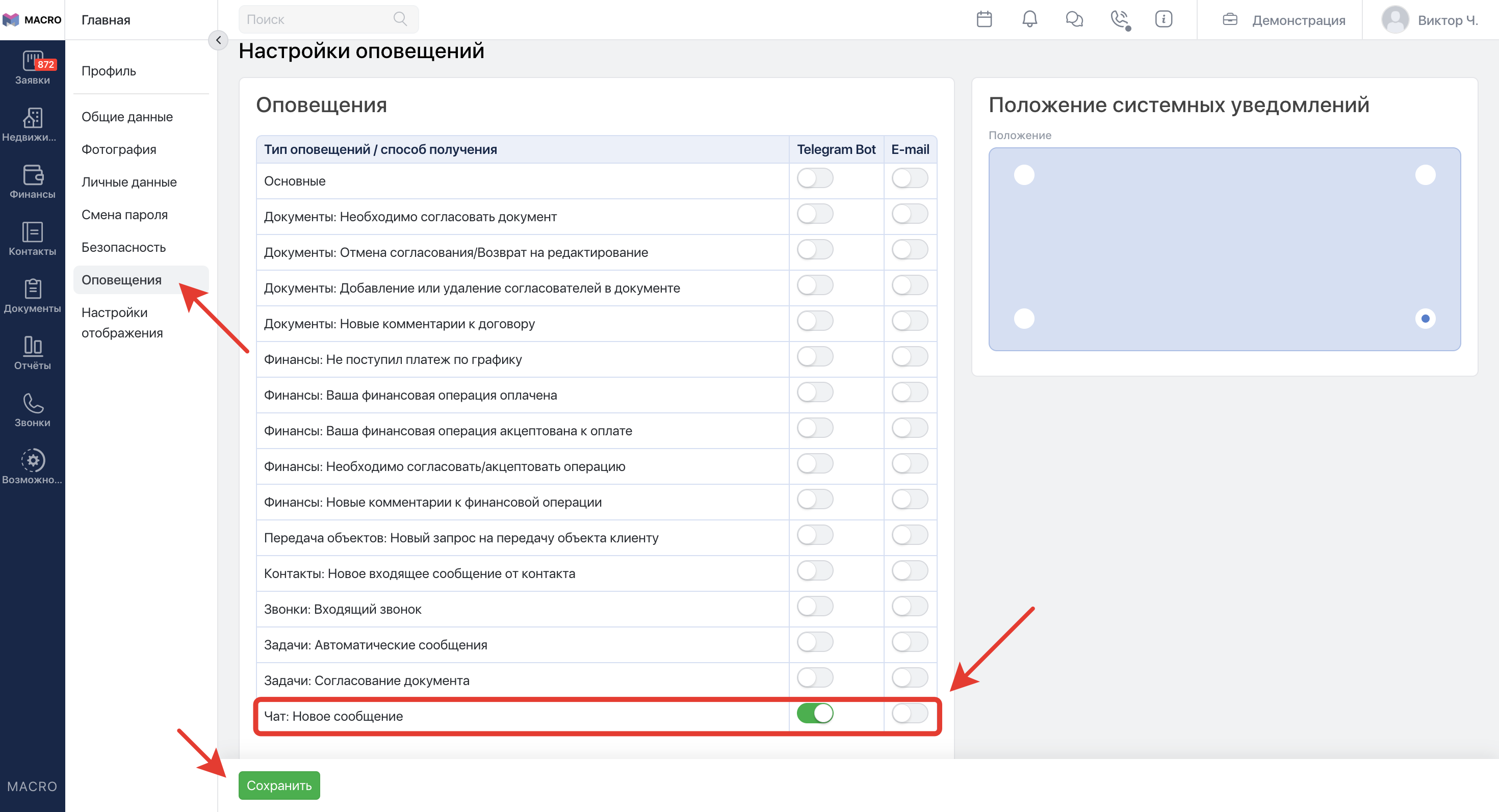Open the info icon in header
The width and height of the screenshot is (1499, 812).
click(1163, 20)
